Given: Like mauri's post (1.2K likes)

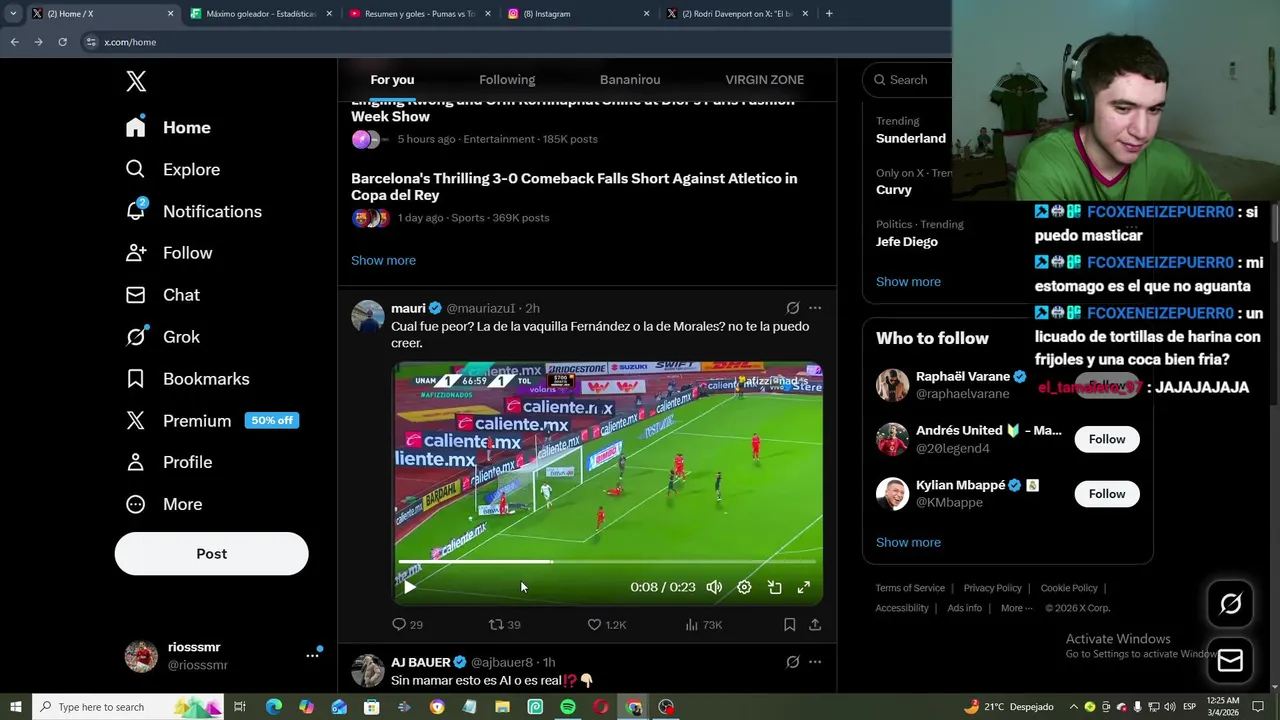Looking at the screenshot, I should [x=606, y=624].
